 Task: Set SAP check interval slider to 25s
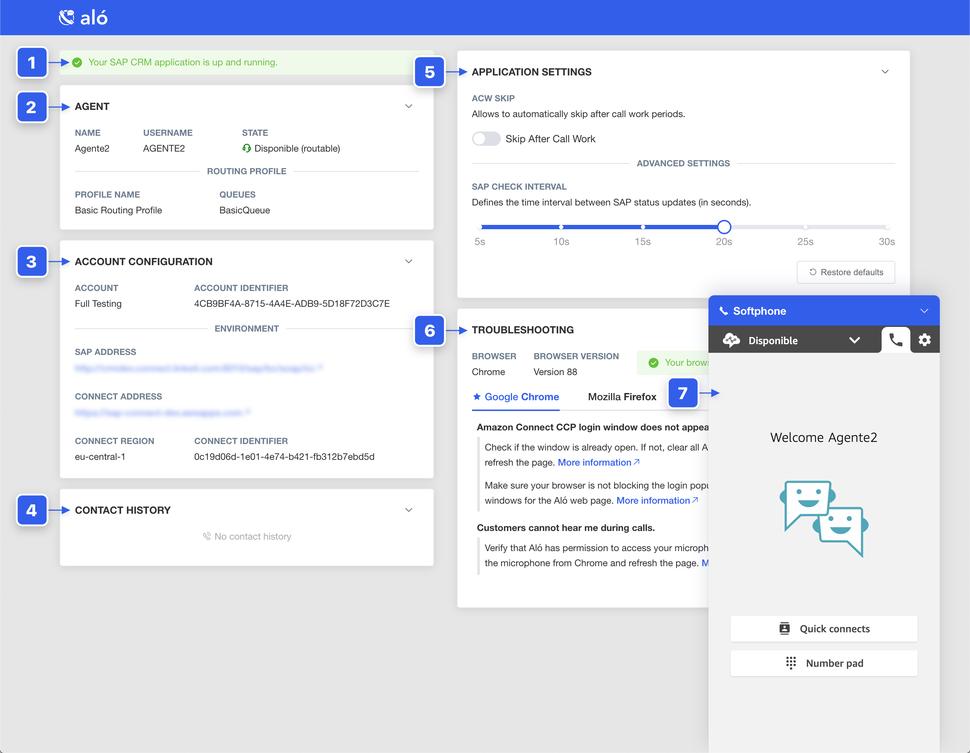806,227
